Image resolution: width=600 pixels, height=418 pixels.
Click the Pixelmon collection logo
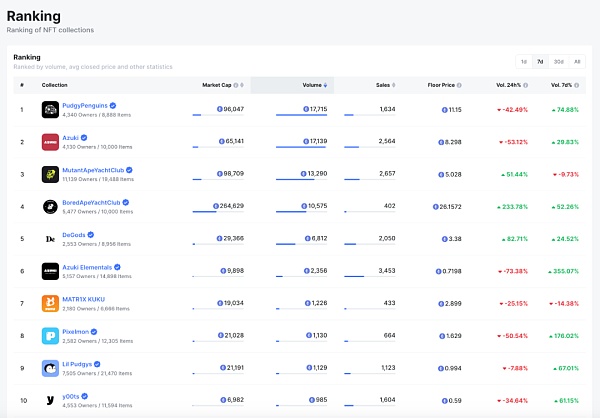coord(50,335)
